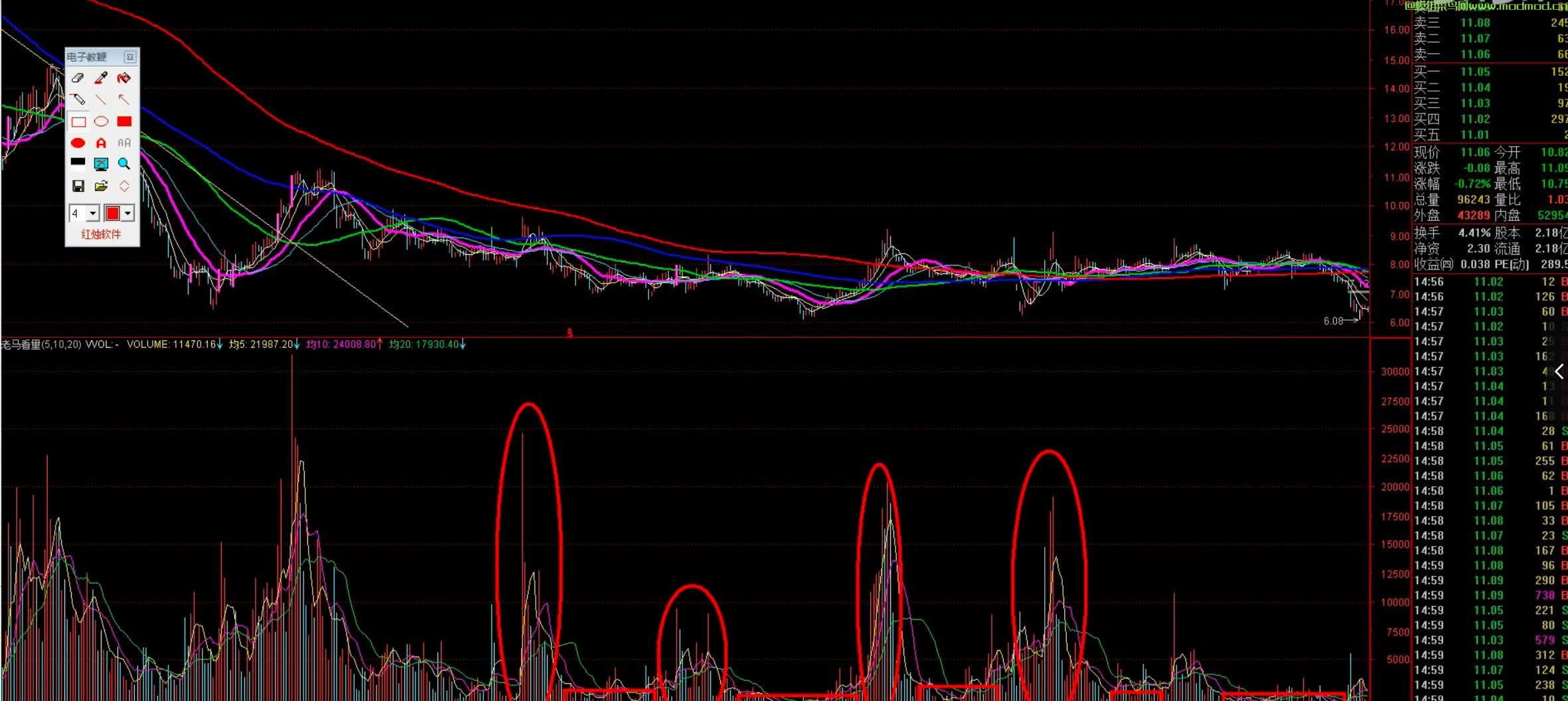Expand the side panel with the white chevron
Screen dimensions: 1568x701
coord(1559,372)
